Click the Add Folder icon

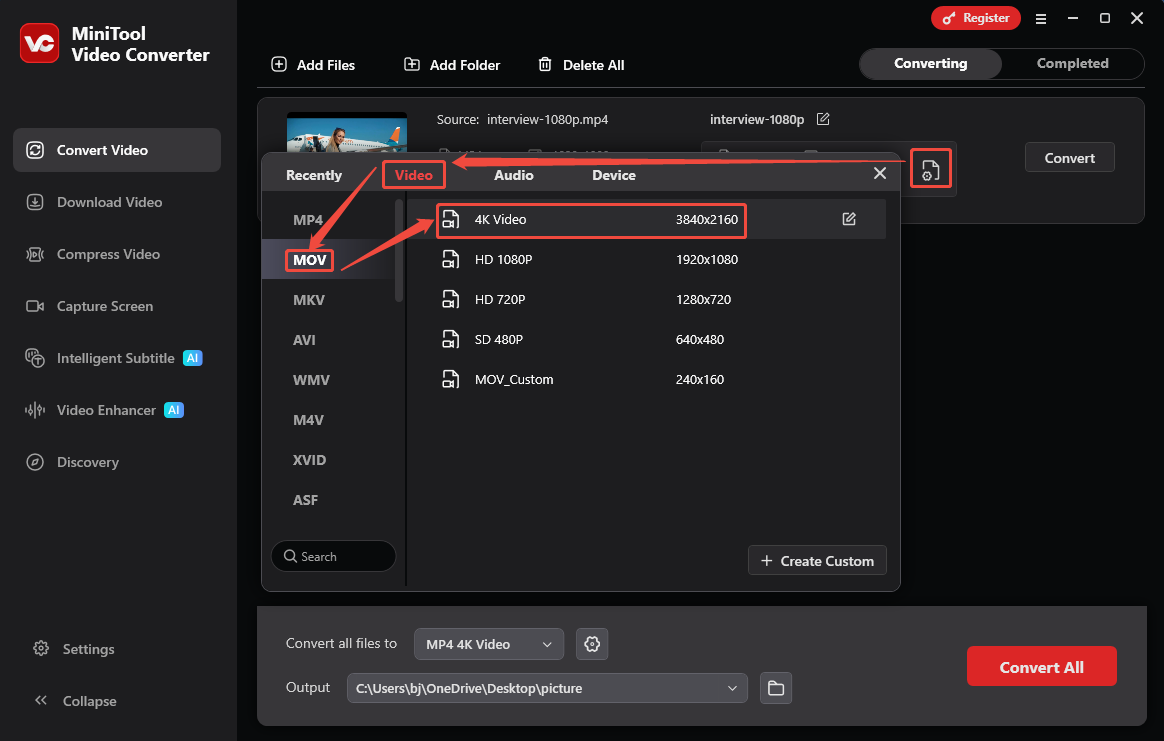tap(412, 65)
